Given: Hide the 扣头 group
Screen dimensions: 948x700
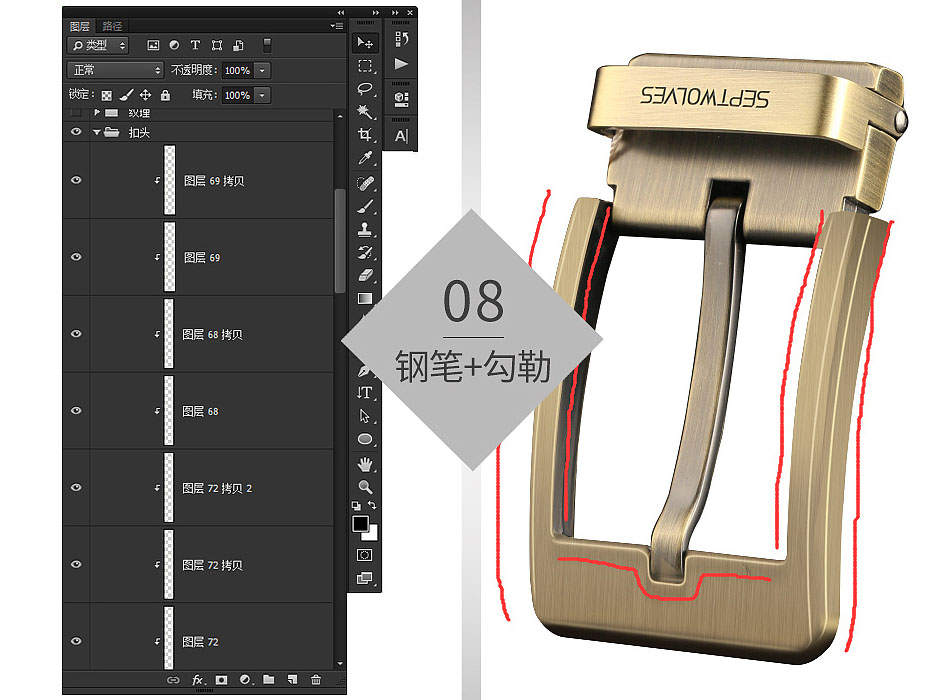Looking at the screenshot, I should point(76,132).
